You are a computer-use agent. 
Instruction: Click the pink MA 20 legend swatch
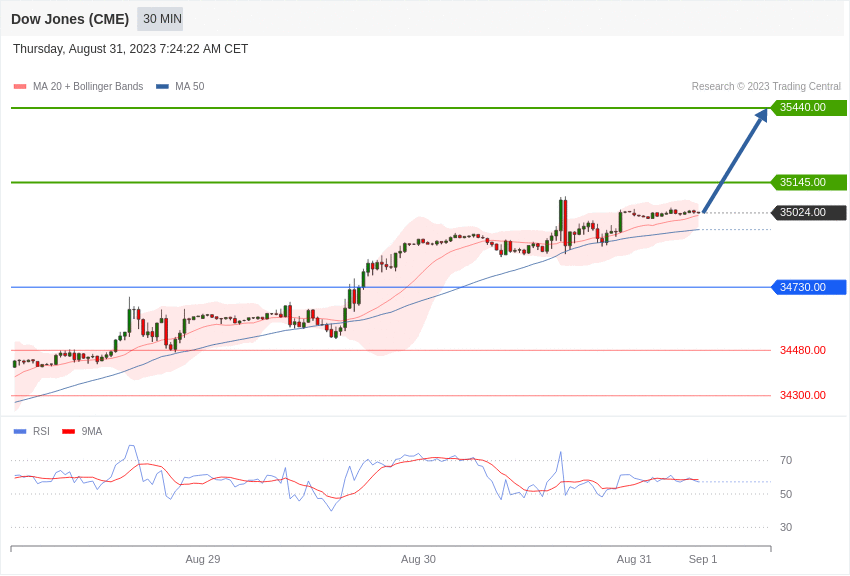pos(20,86)
